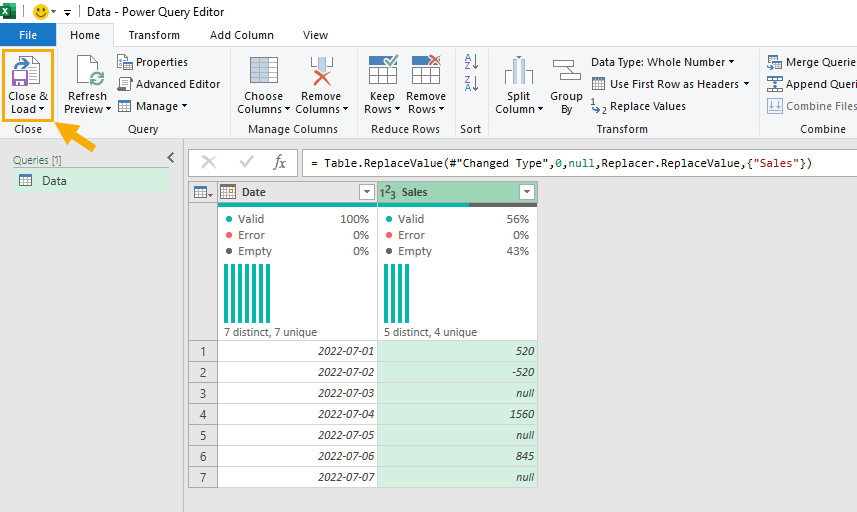Click the Split Column icon

click(x=519, y=70)
